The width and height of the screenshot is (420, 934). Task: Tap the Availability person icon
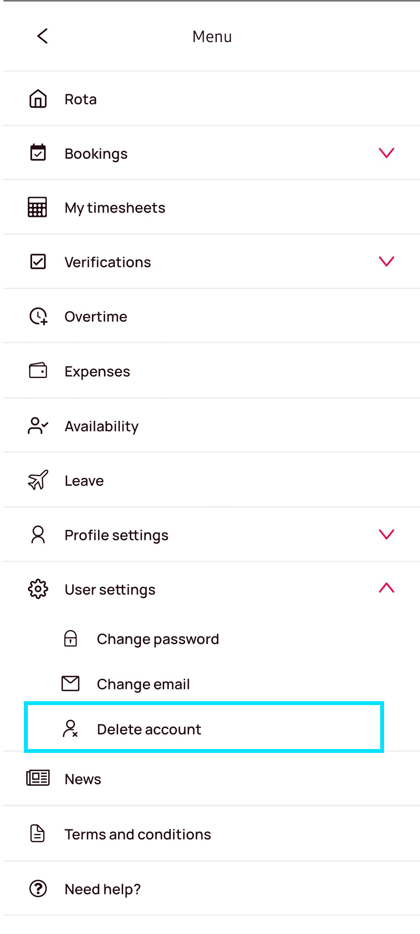coord(38,426)
